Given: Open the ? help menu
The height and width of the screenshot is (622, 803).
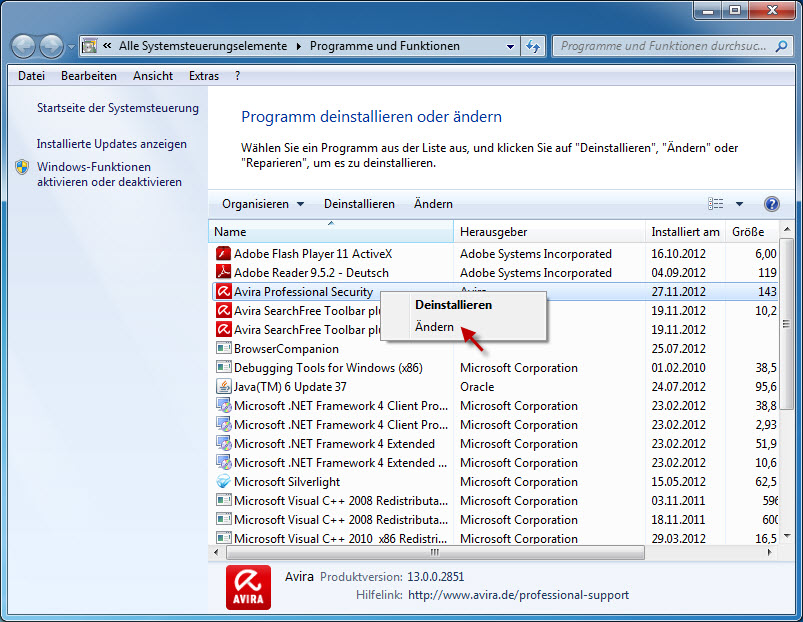Looking at the screenshot, I should click(x=237, y=76).
